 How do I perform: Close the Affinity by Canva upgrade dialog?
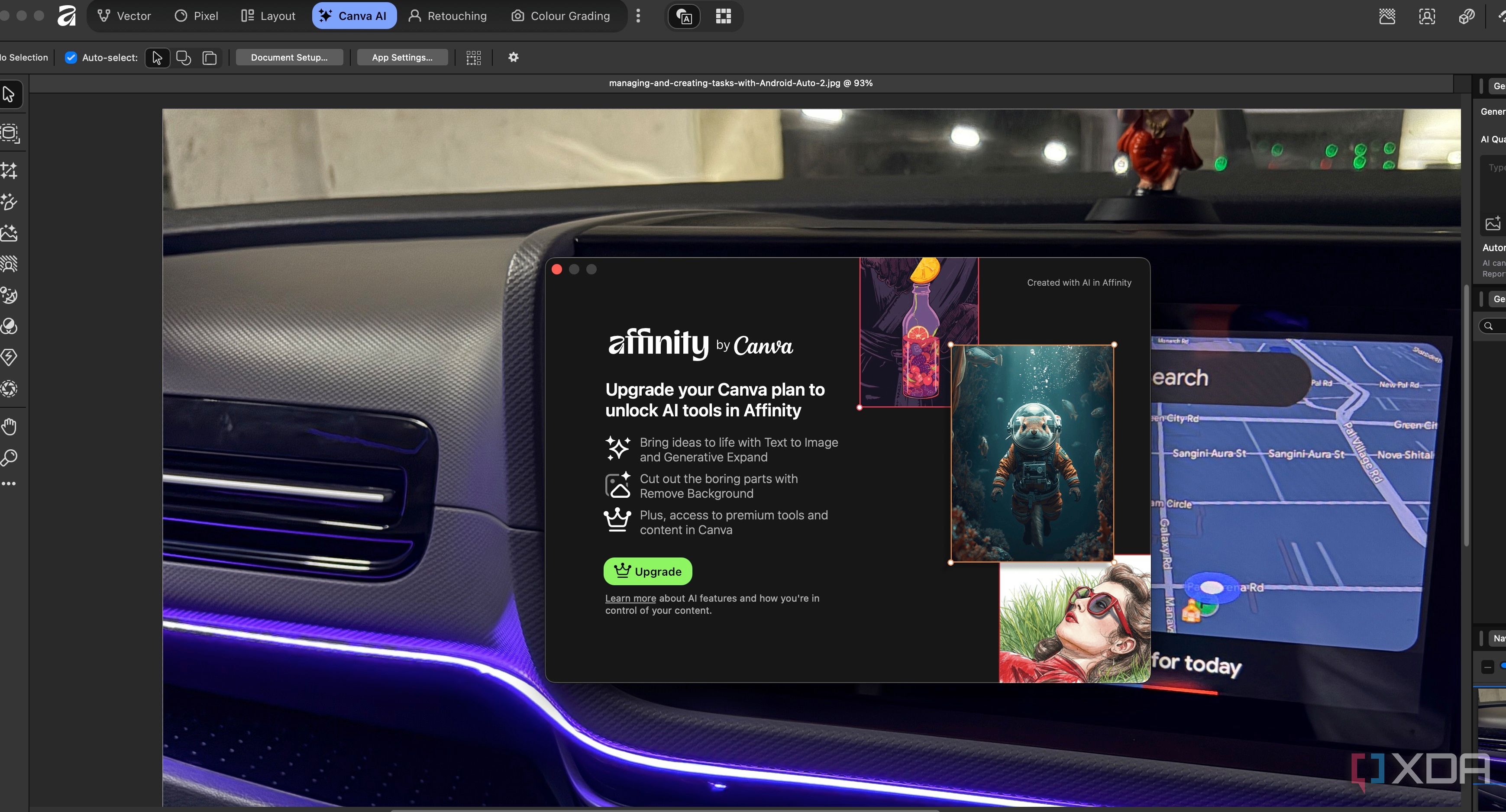pos(556,269)
